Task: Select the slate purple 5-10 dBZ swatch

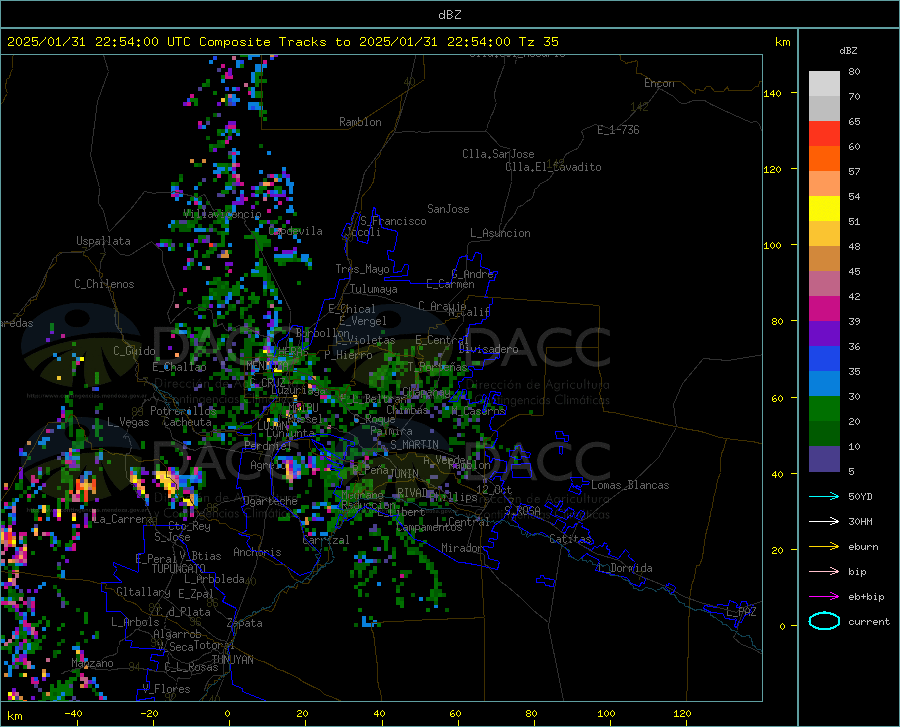Action: coord(824,459)
